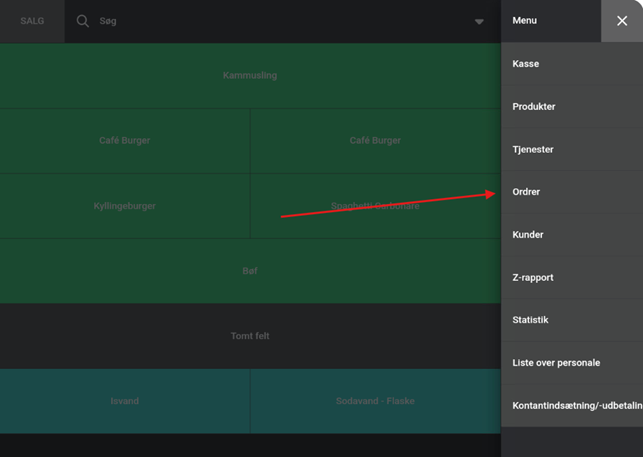Open Kasse from the menu

click(526, 64)
